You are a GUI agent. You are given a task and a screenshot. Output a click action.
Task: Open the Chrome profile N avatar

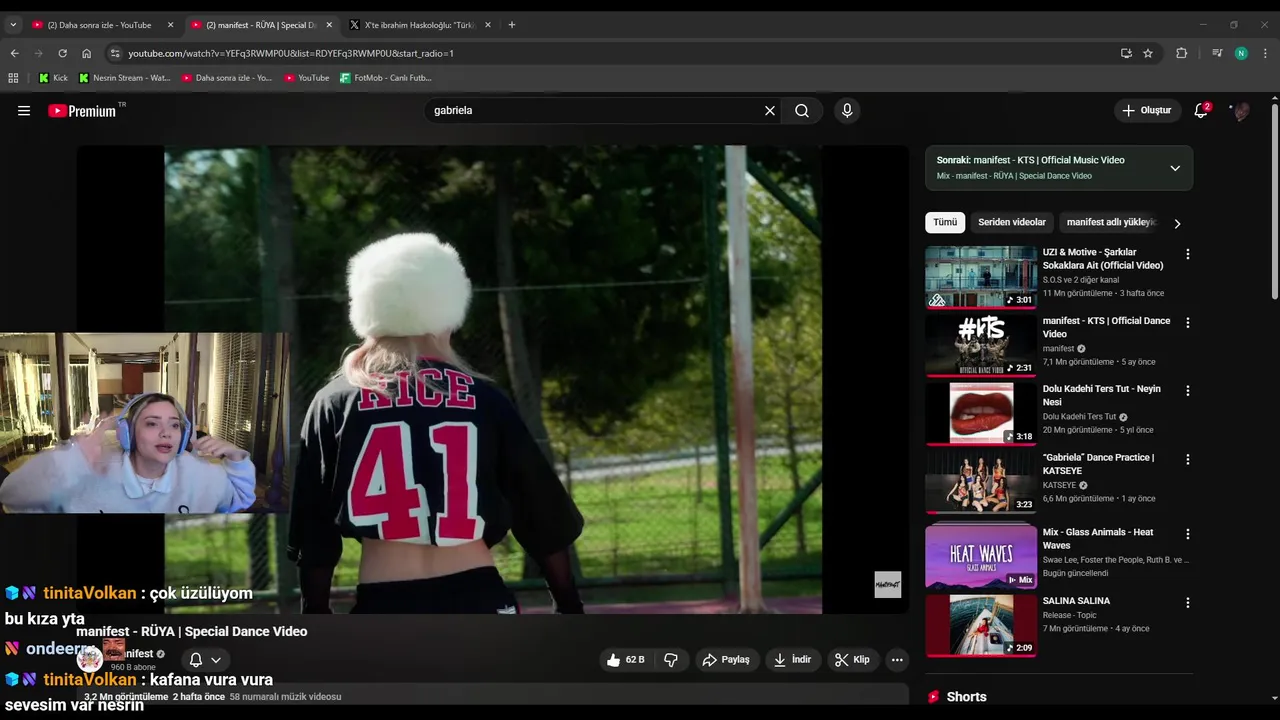pyautogui.click(x=1241, y=53)
